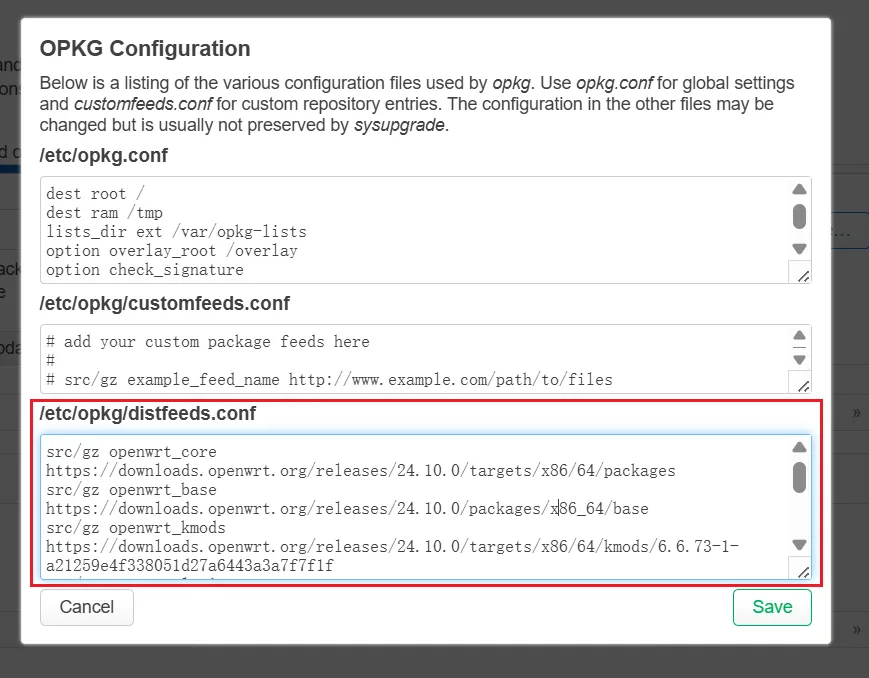
Task: Click the 'src/gz openwrt_kmods' line in distfeeds.conf
Action: coord(136,528)
